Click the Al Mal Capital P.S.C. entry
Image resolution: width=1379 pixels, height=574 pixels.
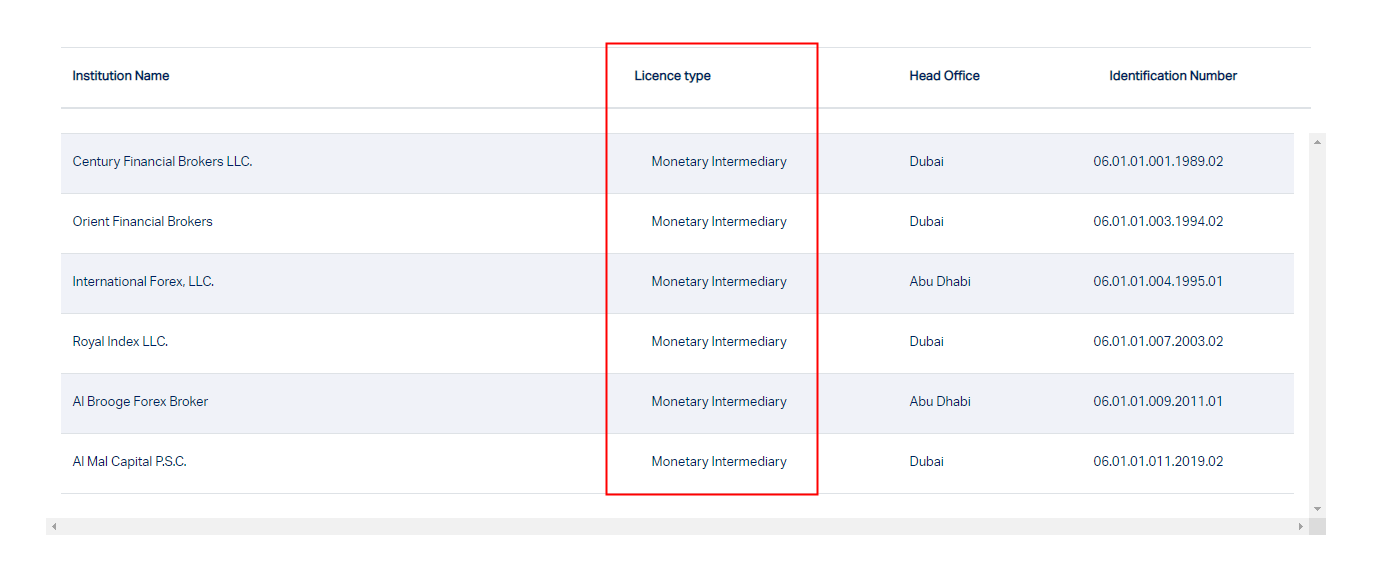[129, 462]
